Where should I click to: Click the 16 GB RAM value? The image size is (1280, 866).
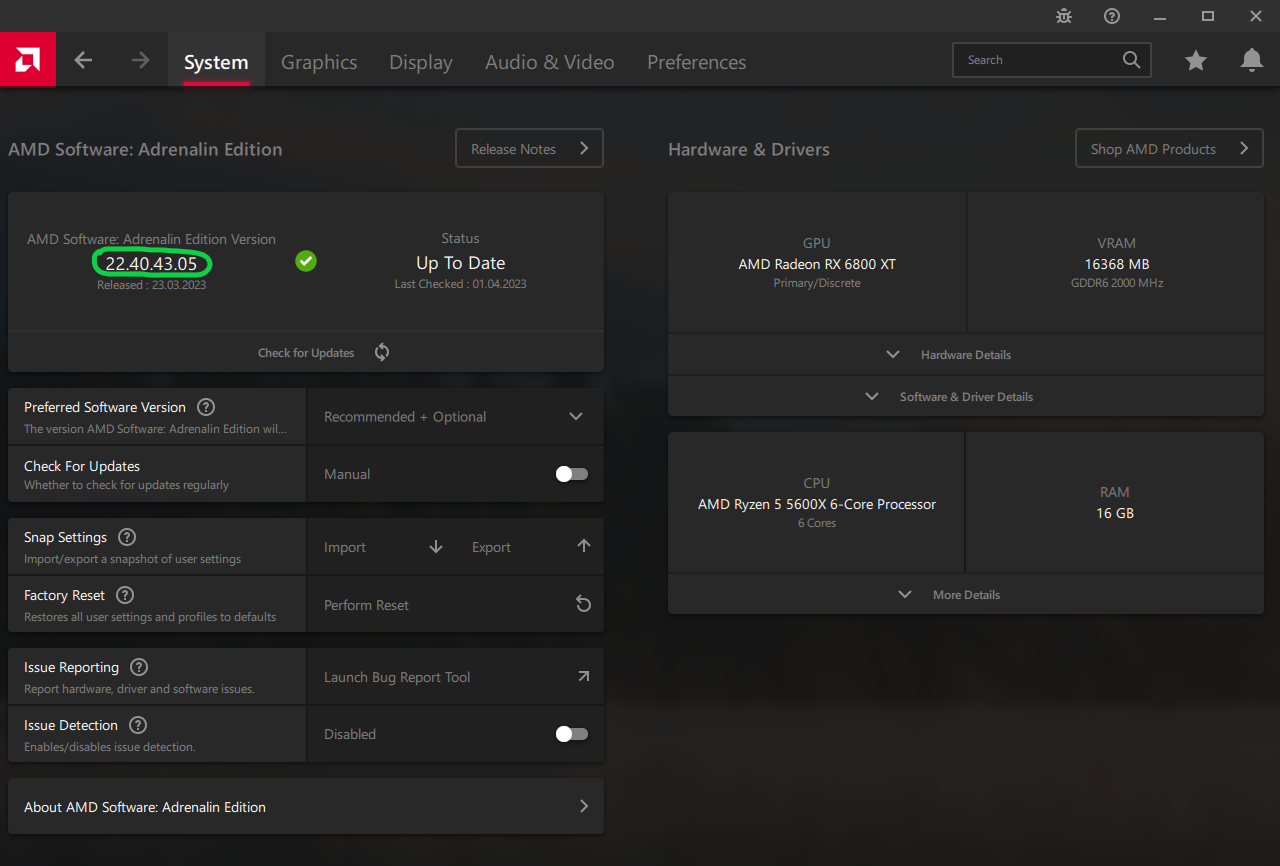click(1115, 513)
